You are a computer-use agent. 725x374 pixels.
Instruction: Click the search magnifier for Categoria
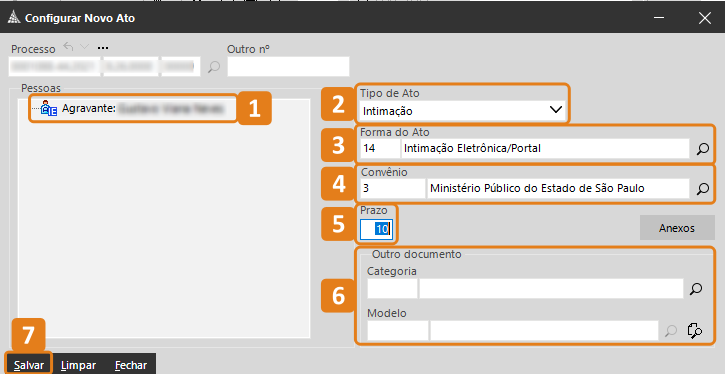pyautogui.click(x=696, y=289)
